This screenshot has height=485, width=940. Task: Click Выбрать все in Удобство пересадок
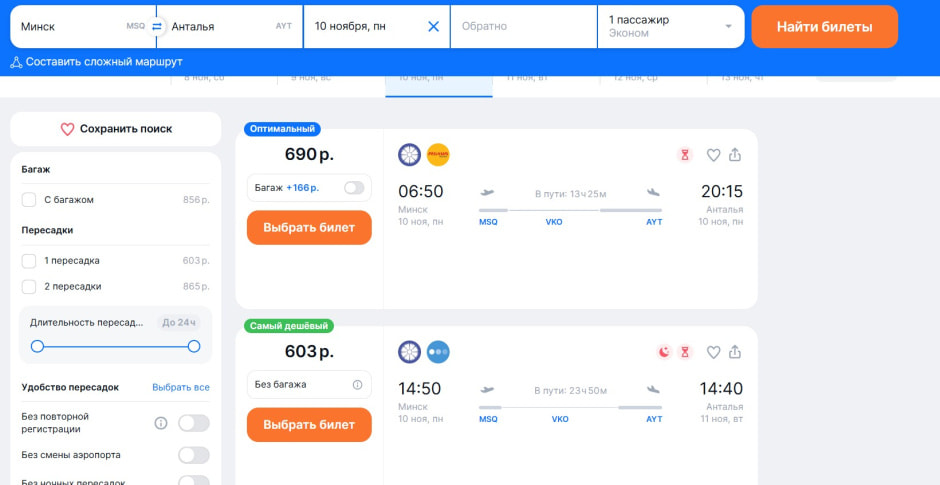[181, 387]
